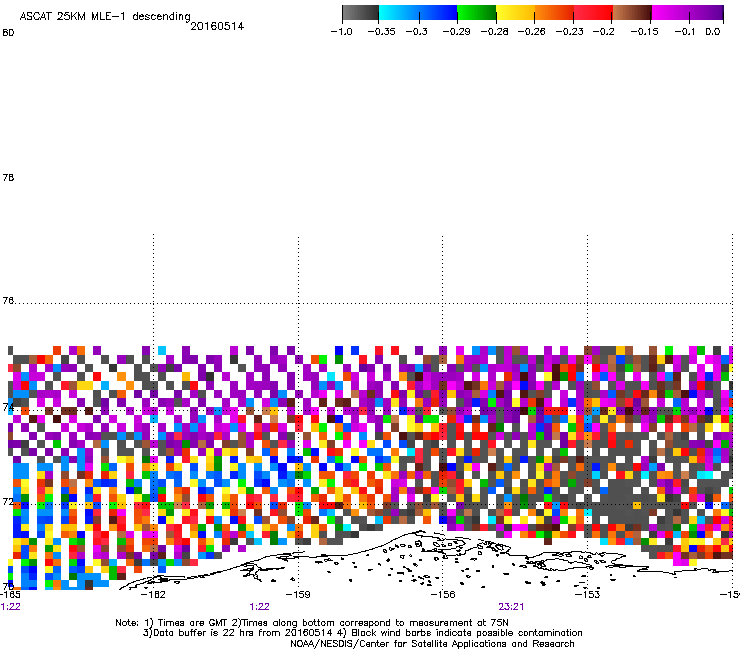Click the colorbar value -0.35
The width and height of the screenshot is (740, 650).
click(381, 32)
